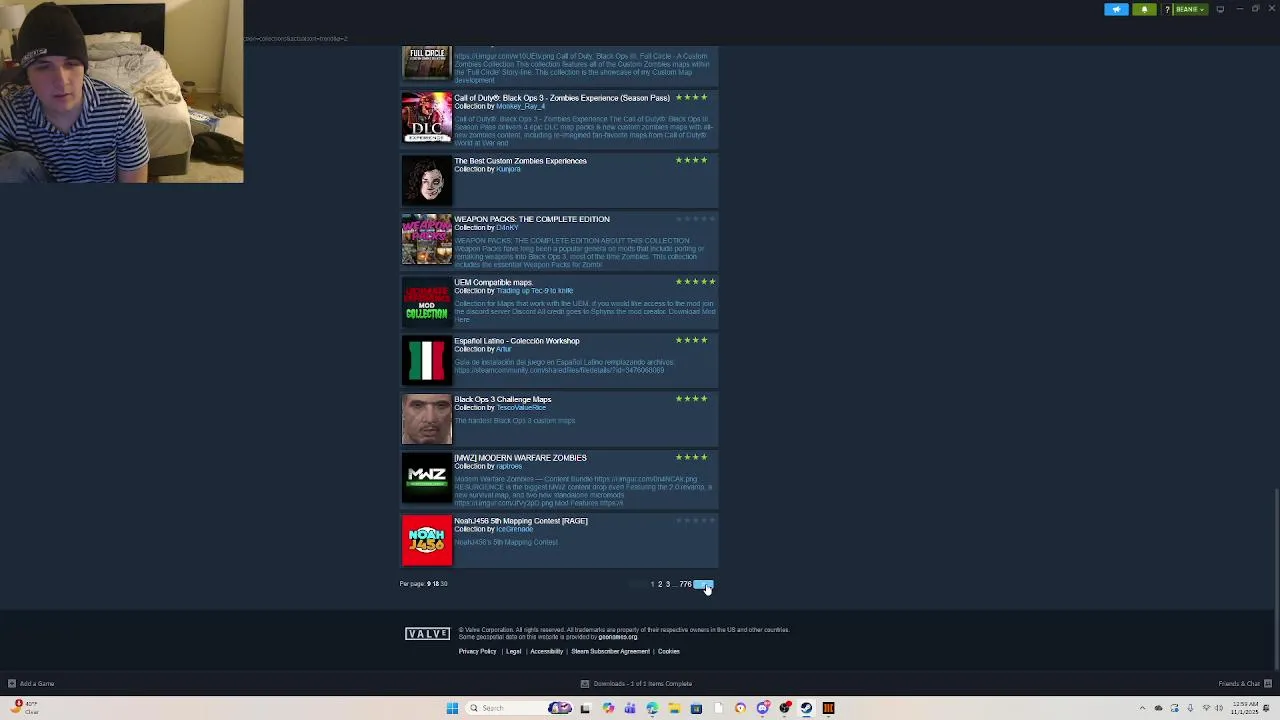The height and width of the screenshot is (720, 1280).
Task: Open NoahJ456 5th Mapping Contest collection
Action: pyautogui.click(x=521, y=521)
